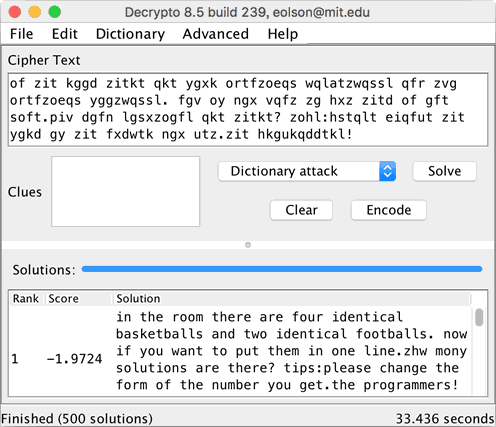
Task: Open the Help menu
Action: tap(283, 34)
